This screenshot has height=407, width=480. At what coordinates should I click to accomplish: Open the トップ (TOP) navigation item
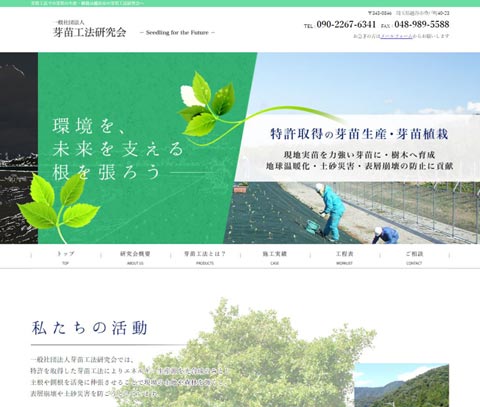[66, 257]
